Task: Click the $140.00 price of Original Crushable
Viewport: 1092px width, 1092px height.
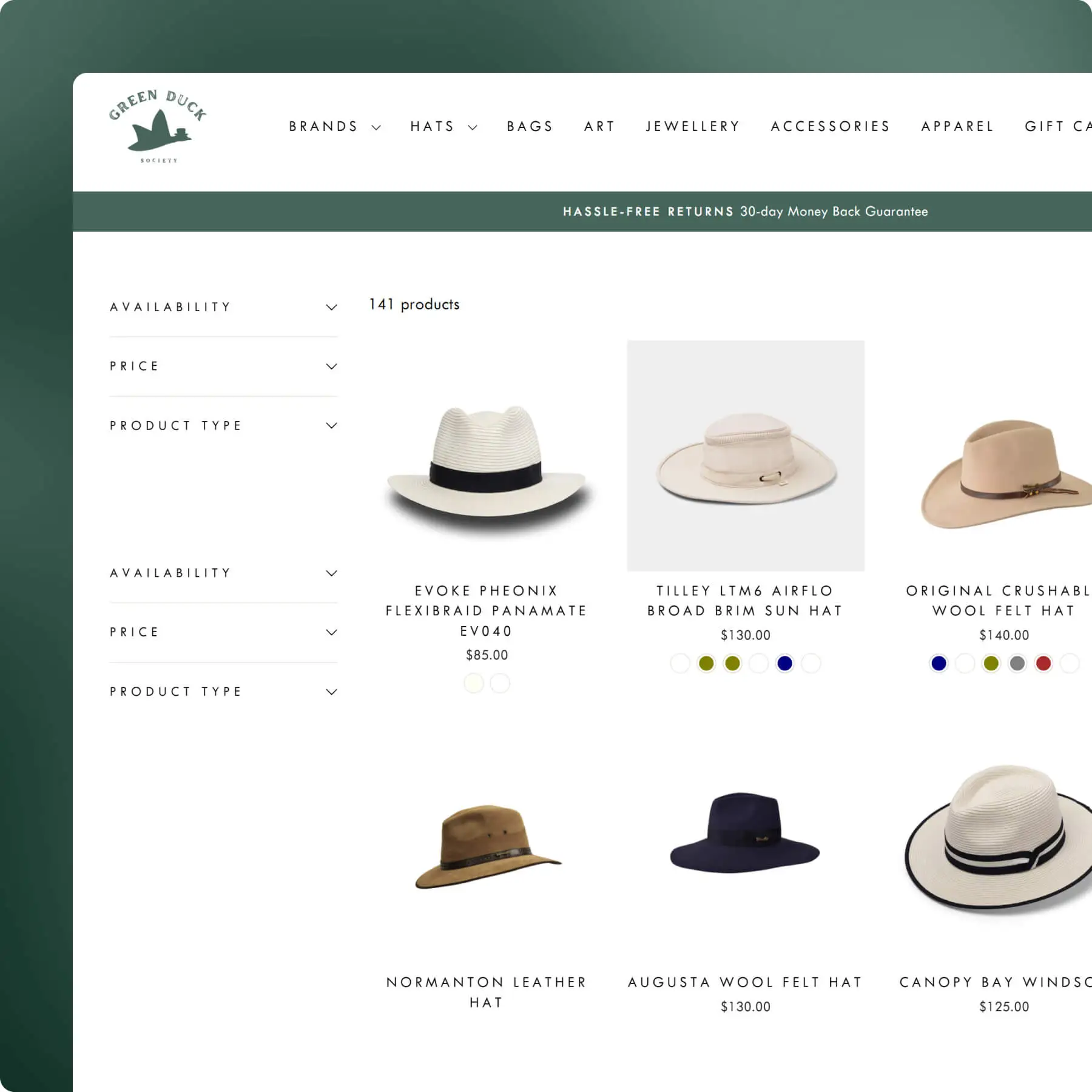Action: 1004,635
